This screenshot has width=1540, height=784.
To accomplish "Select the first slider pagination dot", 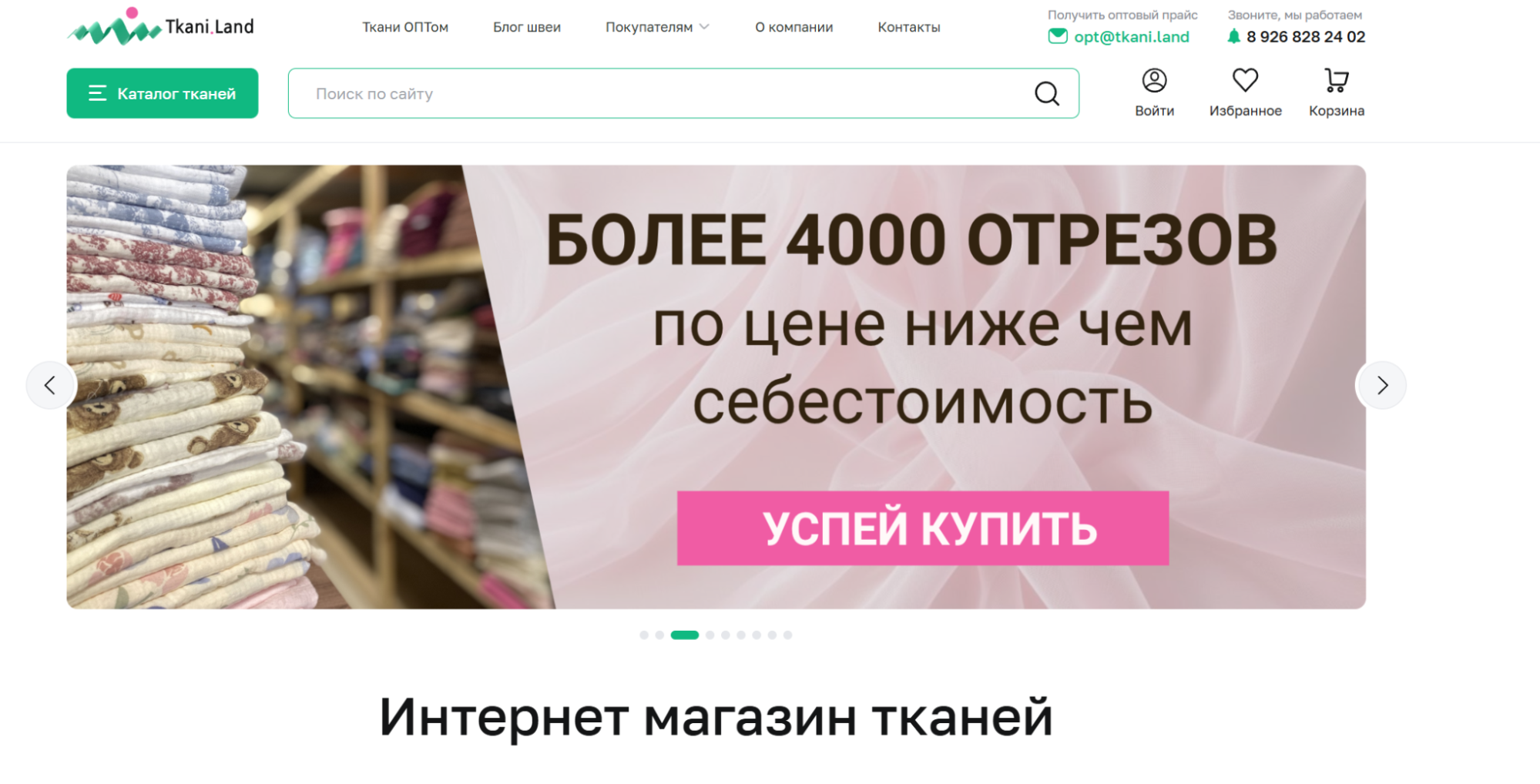I will point(644,635).
